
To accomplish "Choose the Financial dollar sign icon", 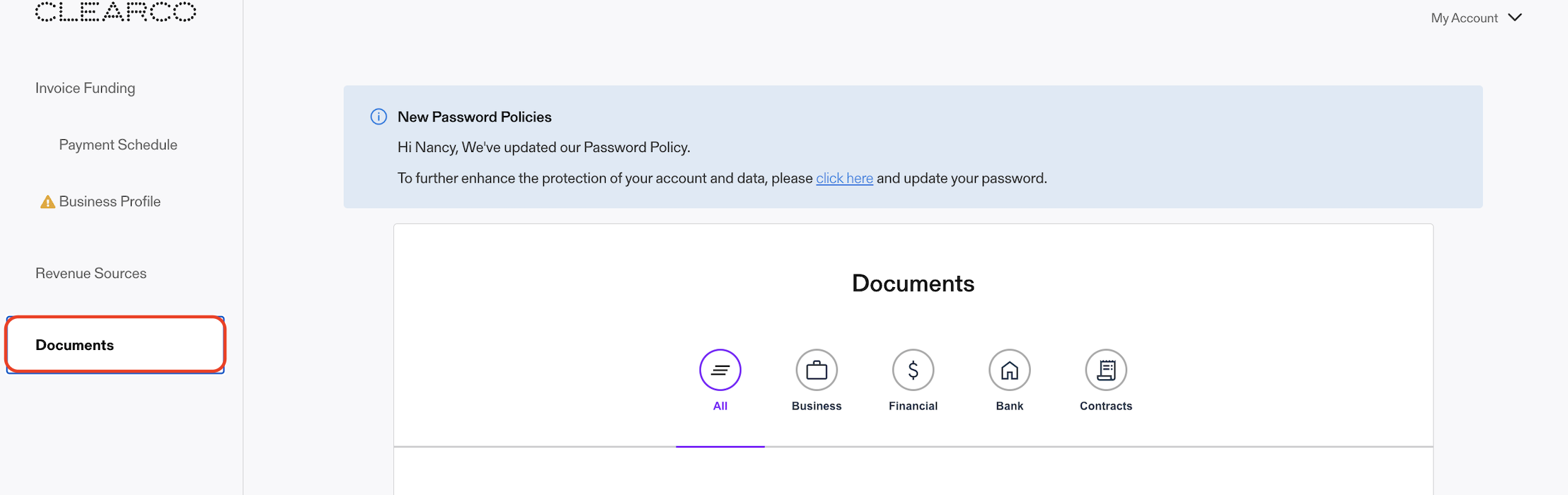I will (913, 370).
